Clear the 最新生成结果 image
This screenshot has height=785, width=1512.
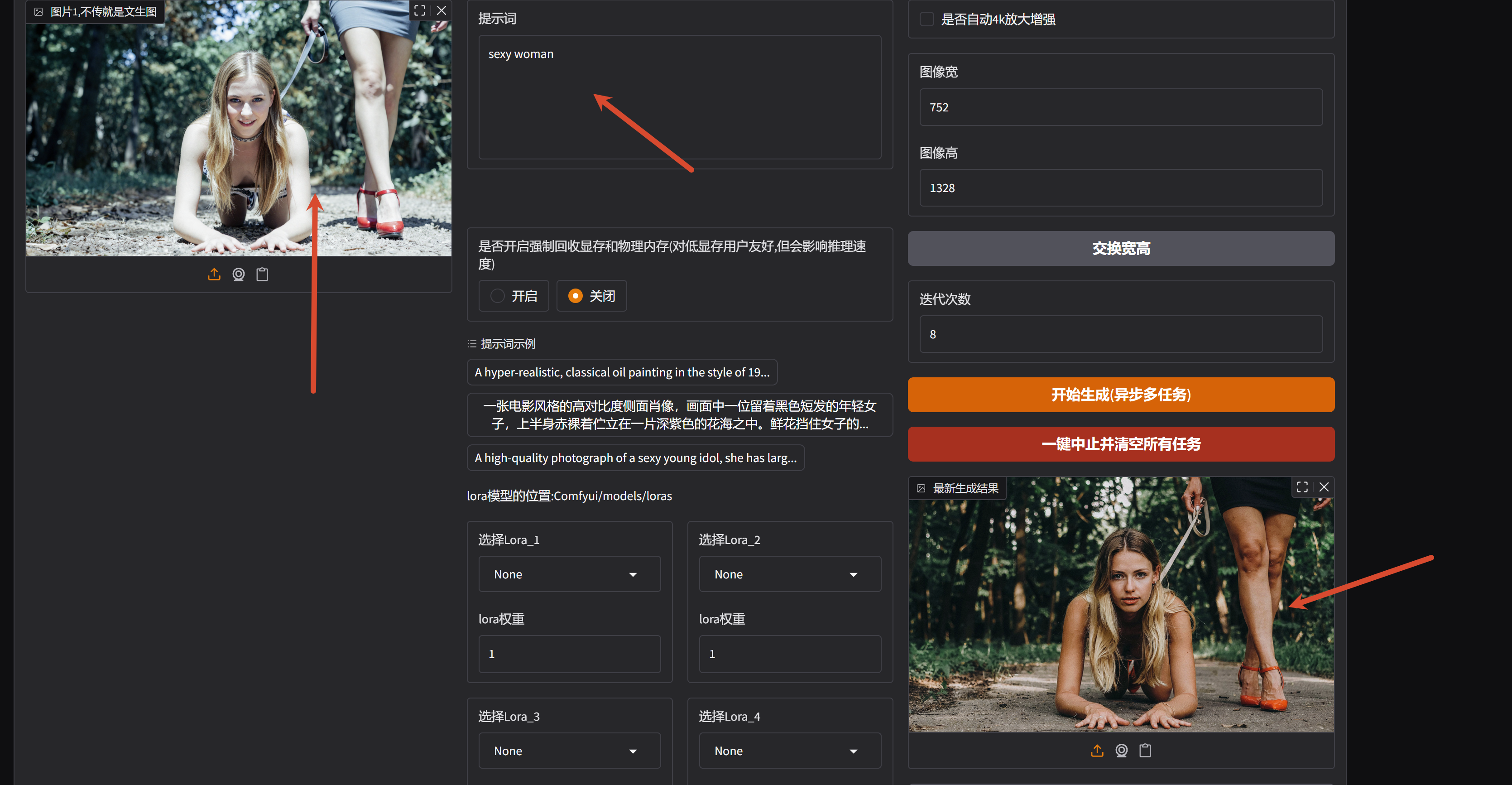[x=1324, y=487]
